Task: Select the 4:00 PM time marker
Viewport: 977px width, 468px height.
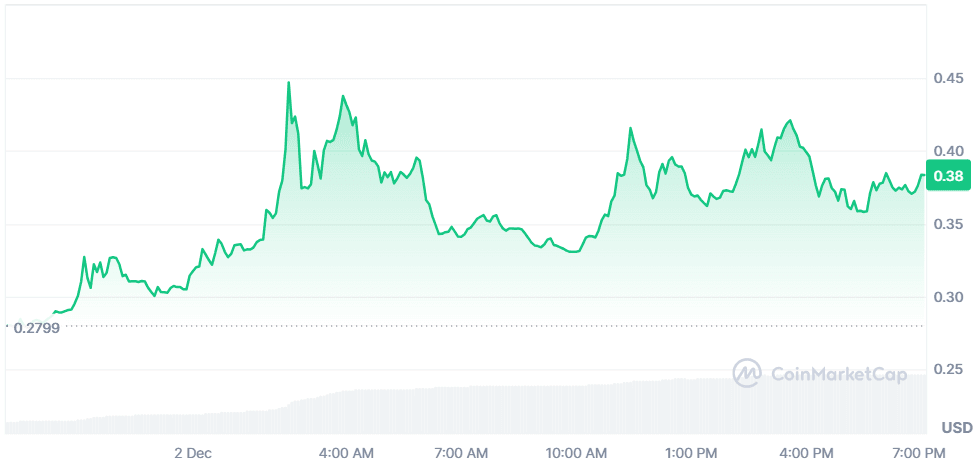Action: 807,453
